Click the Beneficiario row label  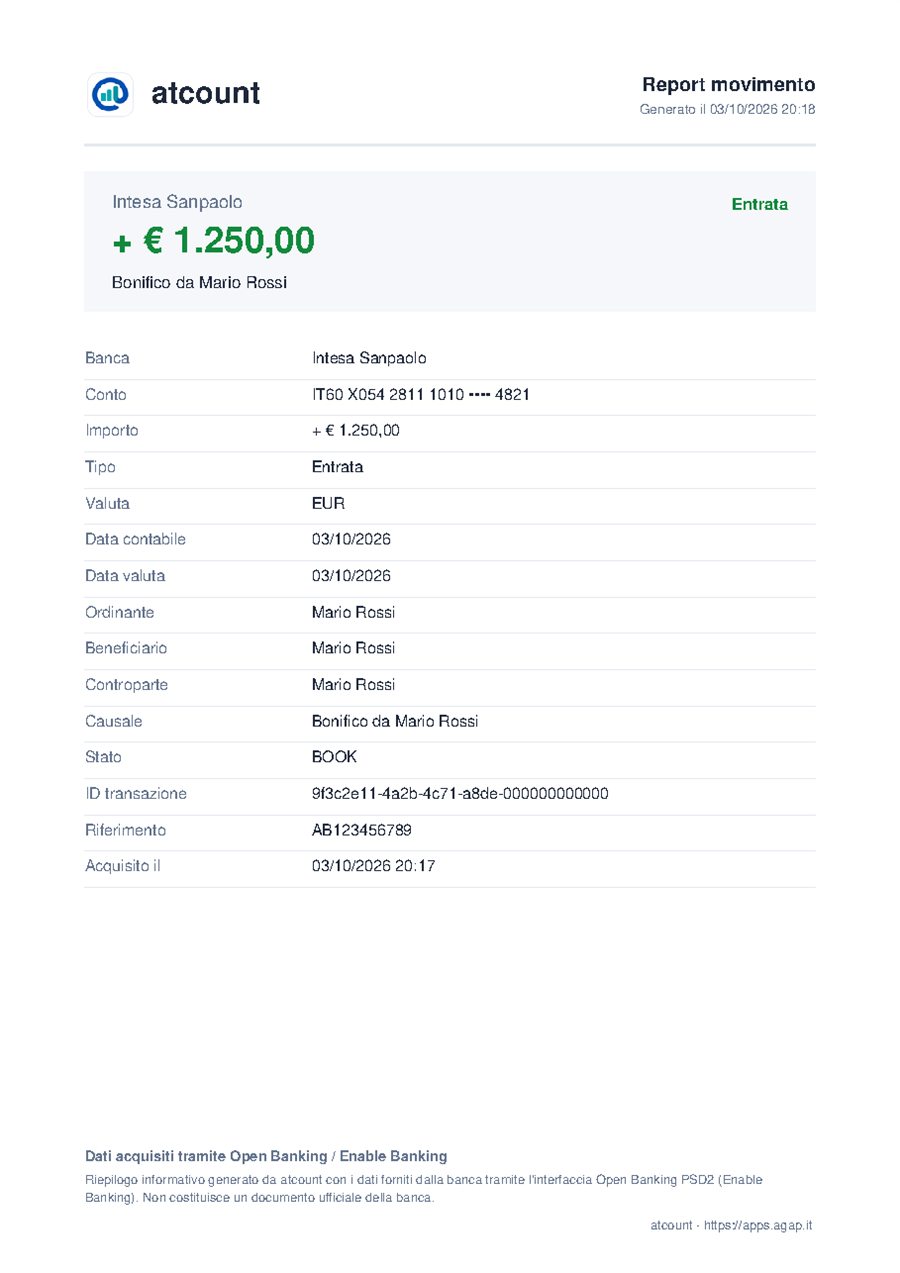126,648
